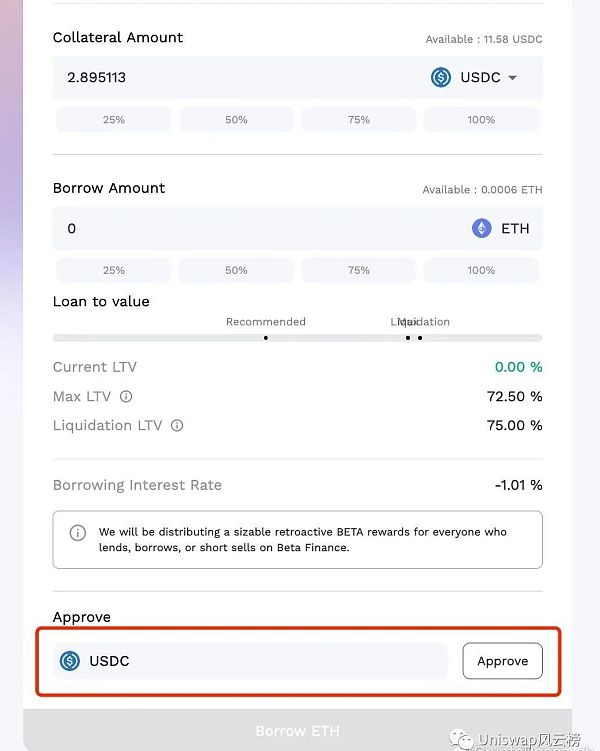Open the USDC collateral token dropdown
The image size is (600, 751).
click(512, 77)
